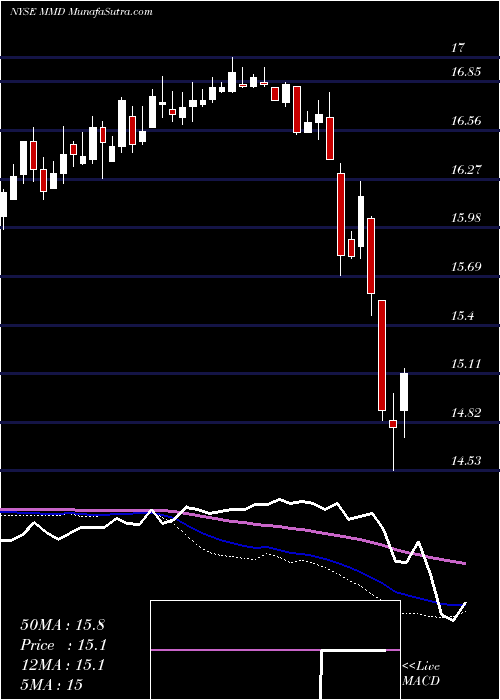
Task: Click the 16.85 price axis label
Action: [466, 71]
